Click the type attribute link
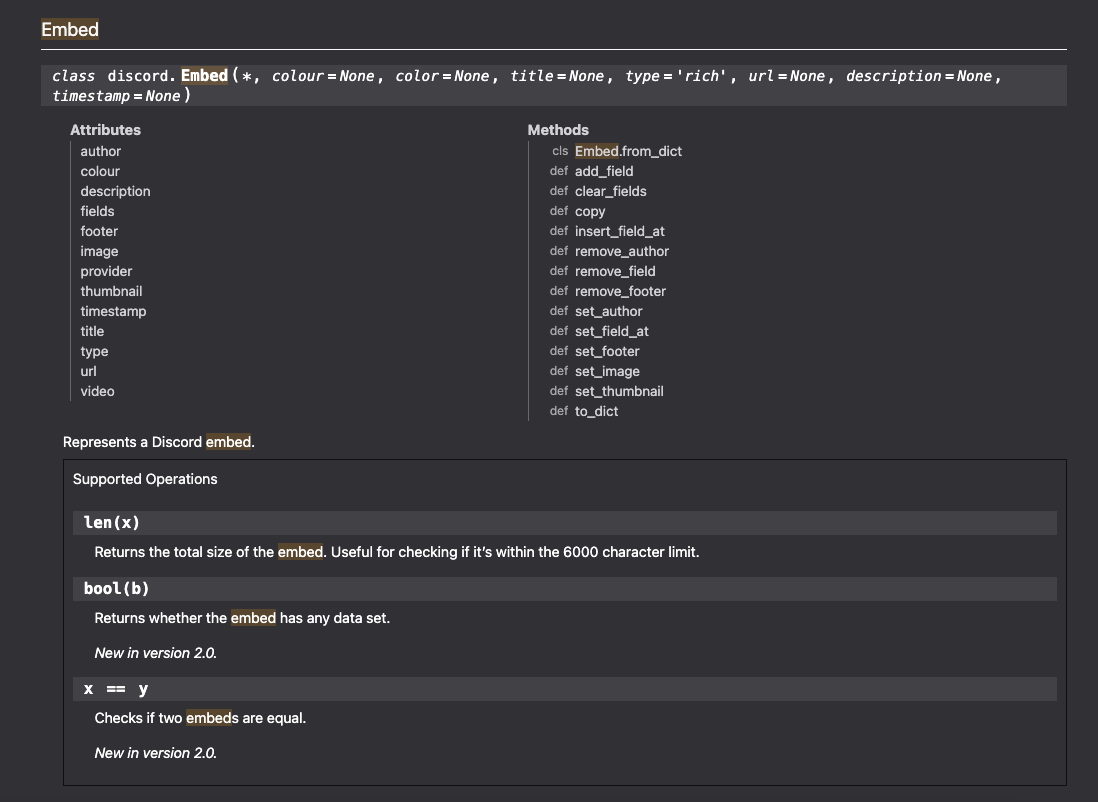Screen dimensions: 1098x802 click(94, 351)
